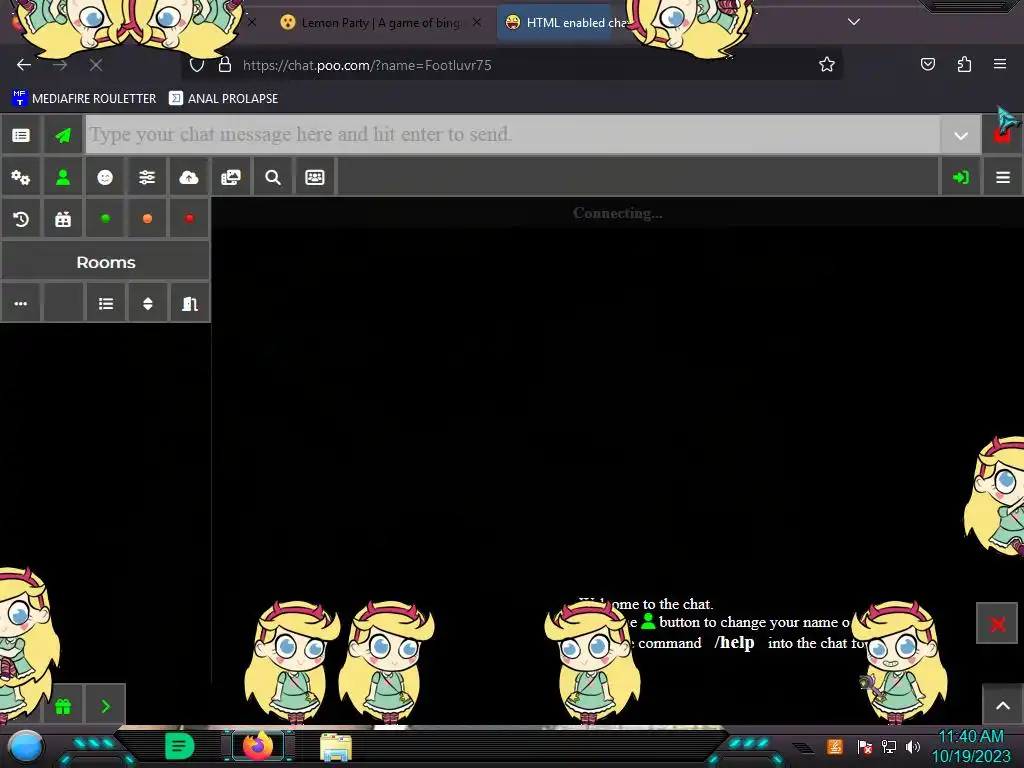The height and width of the screenshot is (768, 1024).
Task: Expand the green chevron beside gift
Action: pos(106,706)
